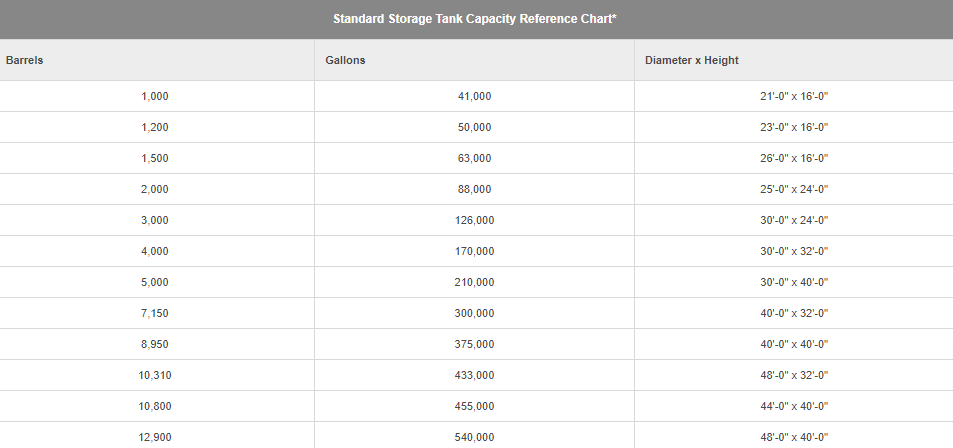Click the 21'-0" x 16'-0" dimension cell

[x=794, y=96]
